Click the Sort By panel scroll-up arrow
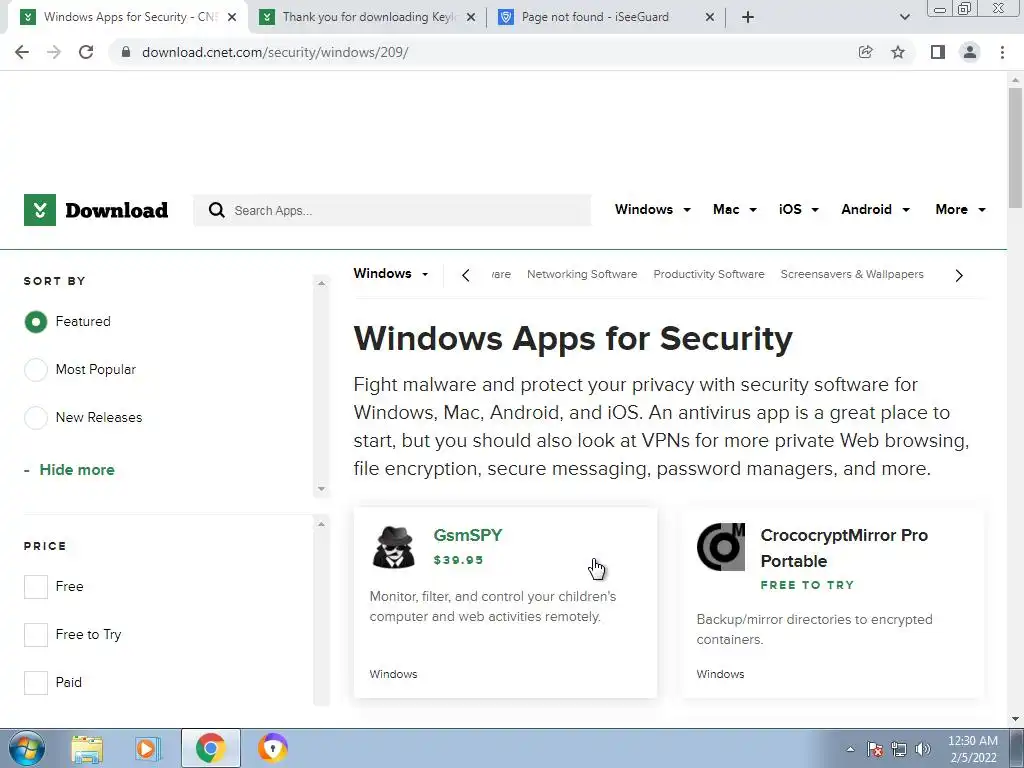This screenshot has width=1024, height=768. [321, 283]
